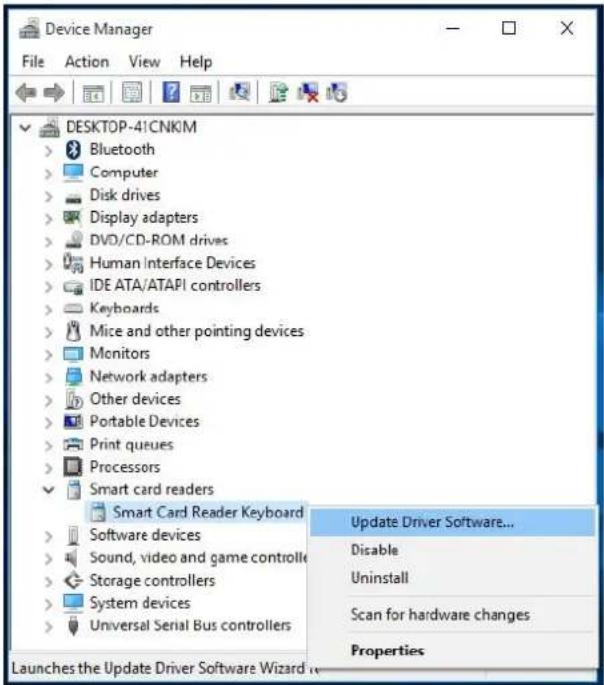Open the Help menu
Image resolution: width=604 pixels, height=685 pixels.
(x=196, y=62)
